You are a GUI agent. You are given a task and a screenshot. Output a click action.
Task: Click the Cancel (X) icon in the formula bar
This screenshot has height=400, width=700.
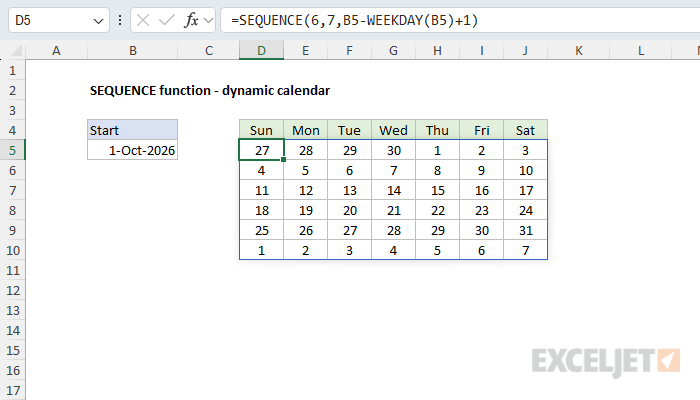[x=143, y=20]
